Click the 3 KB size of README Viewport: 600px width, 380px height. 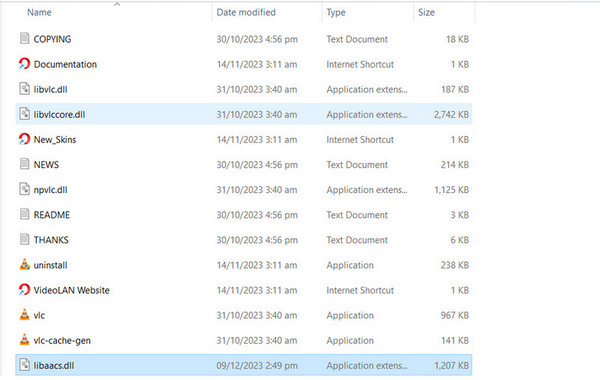pos(460,215)
